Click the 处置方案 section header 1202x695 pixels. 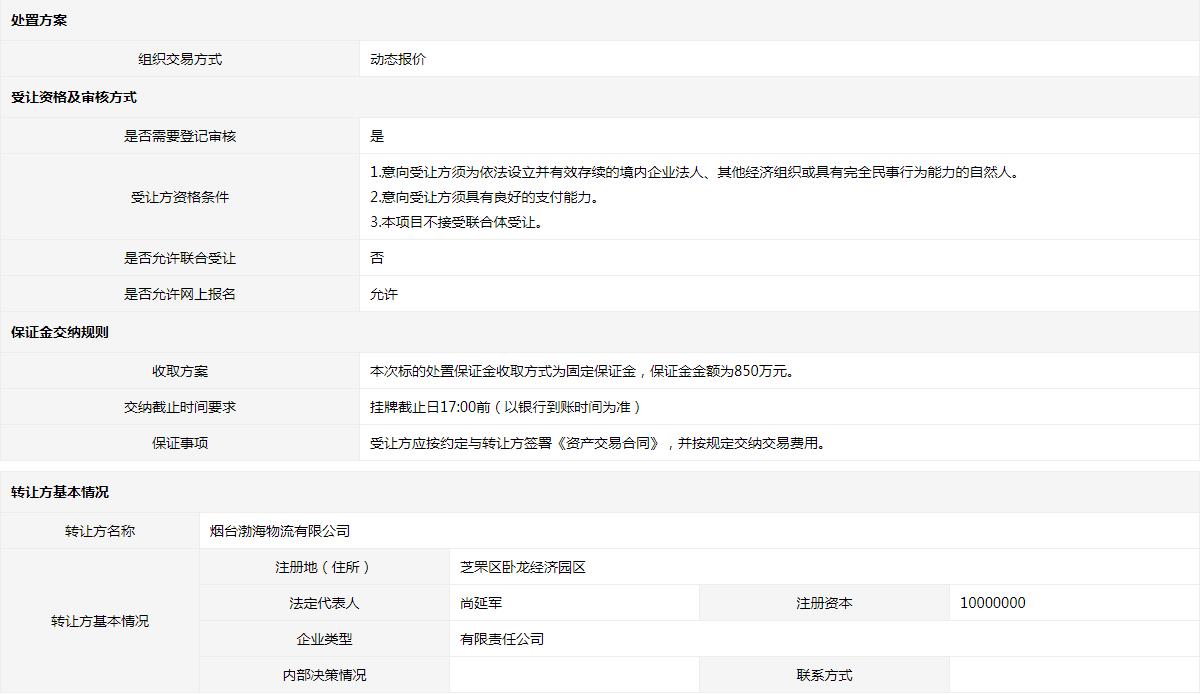pyautogui.click(x=39, y=20)
